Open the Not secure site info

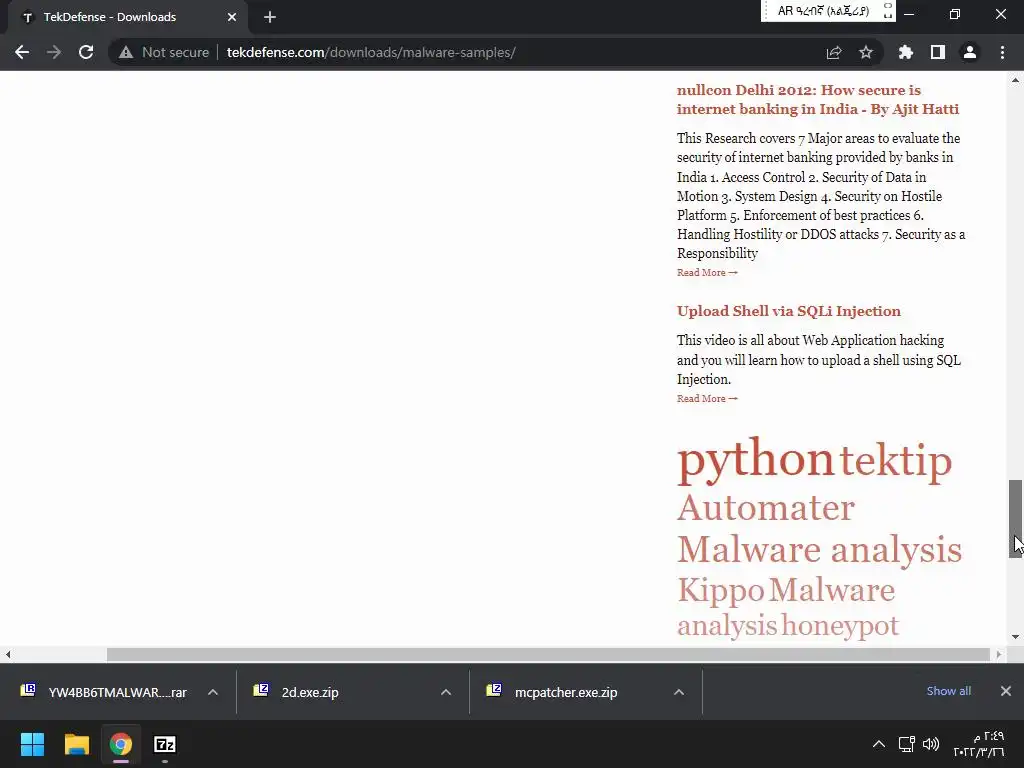163,52
